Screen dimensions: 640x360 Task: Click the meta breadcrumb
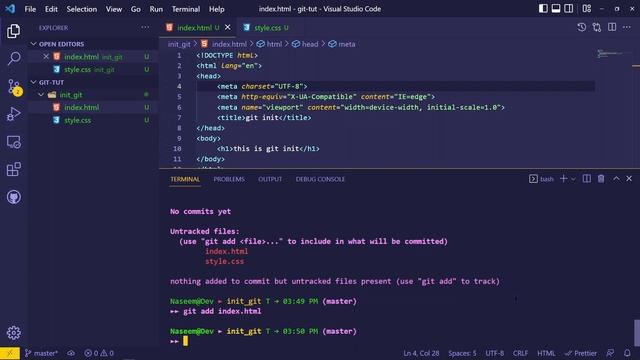click(x=342, y=44)
